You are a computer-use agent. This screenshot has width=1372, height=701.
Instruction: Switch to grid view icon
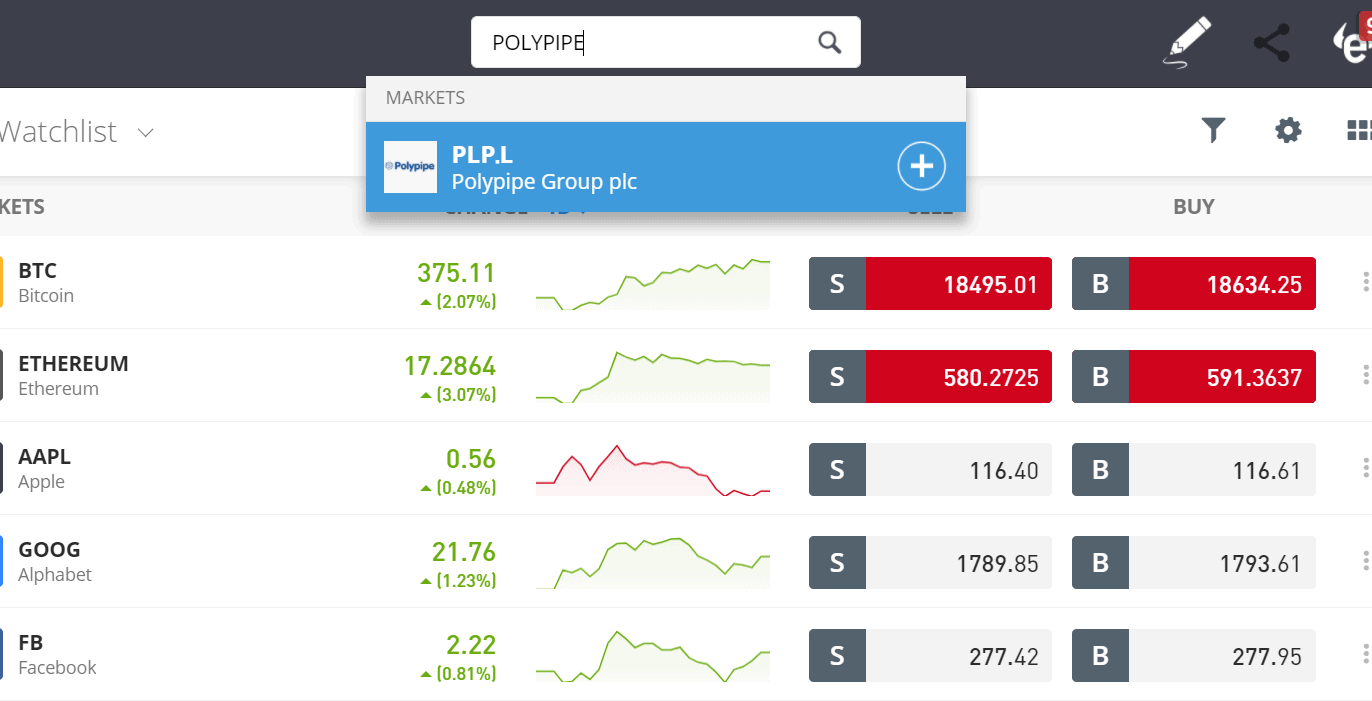(x=1359, y=130)
